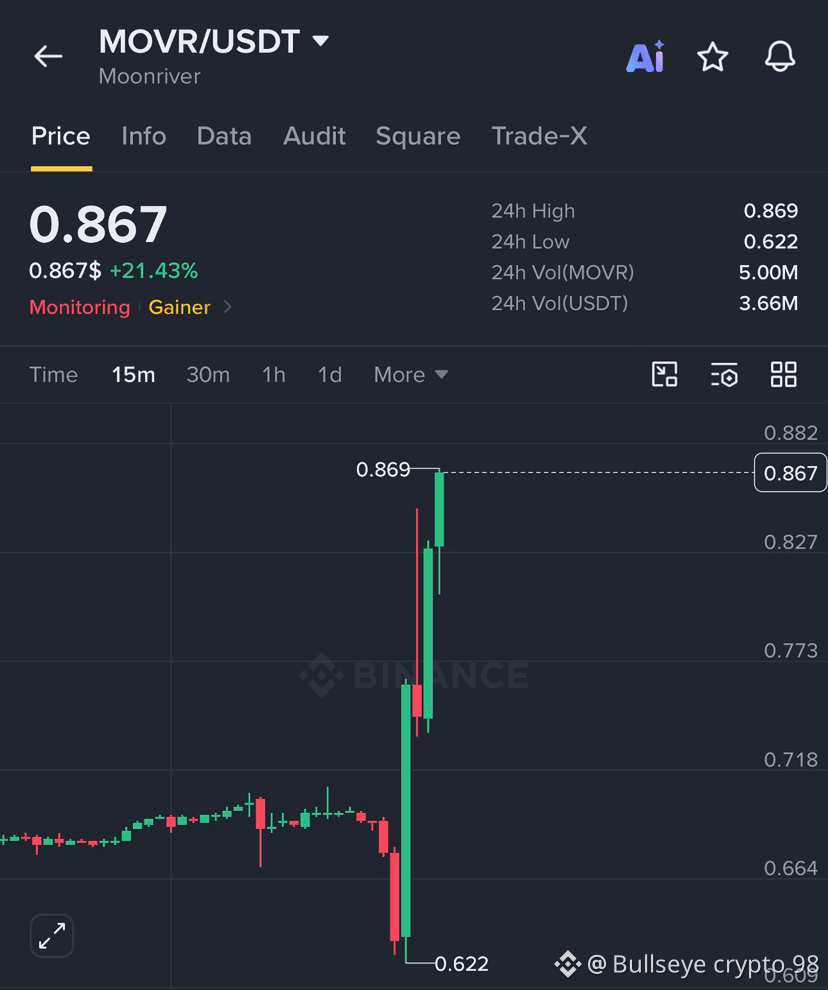Expand the MOVR/USDT pair selector arrow
The width and height of the screenshot is (828, 990).
(321, 41)
